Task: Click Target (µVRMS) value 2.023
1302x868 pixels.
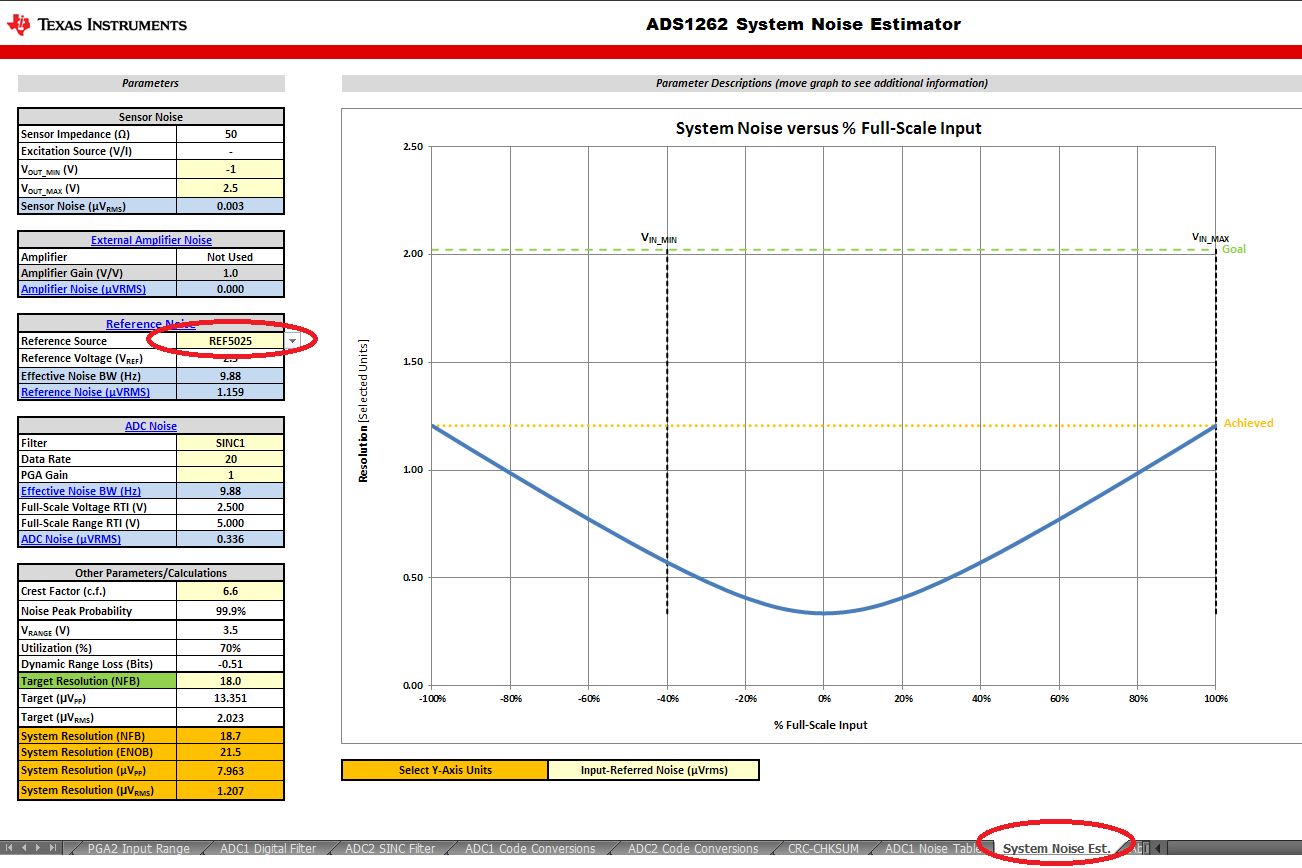Action: (x=230, y=717)
